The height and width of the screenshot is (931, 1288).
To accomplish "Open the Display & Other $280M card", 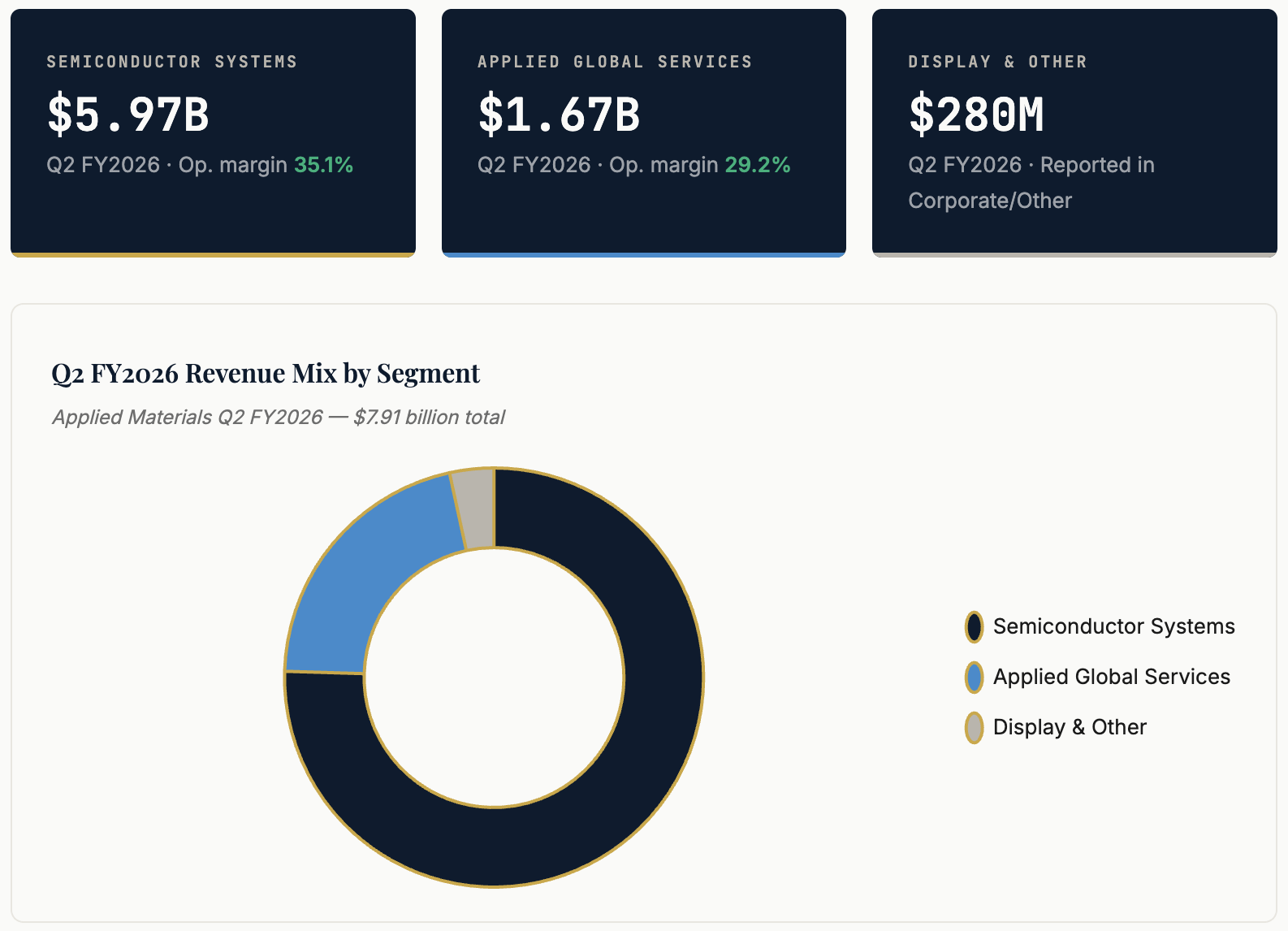I will pos(1074,133).
